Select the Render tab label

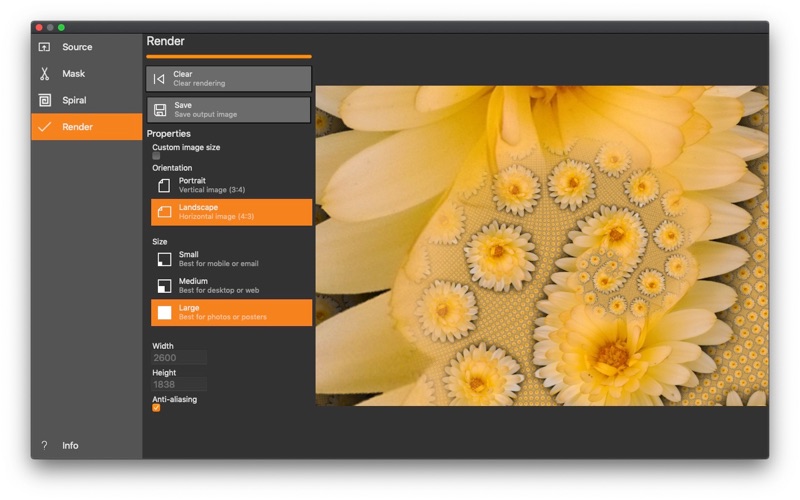click(77, 127)
